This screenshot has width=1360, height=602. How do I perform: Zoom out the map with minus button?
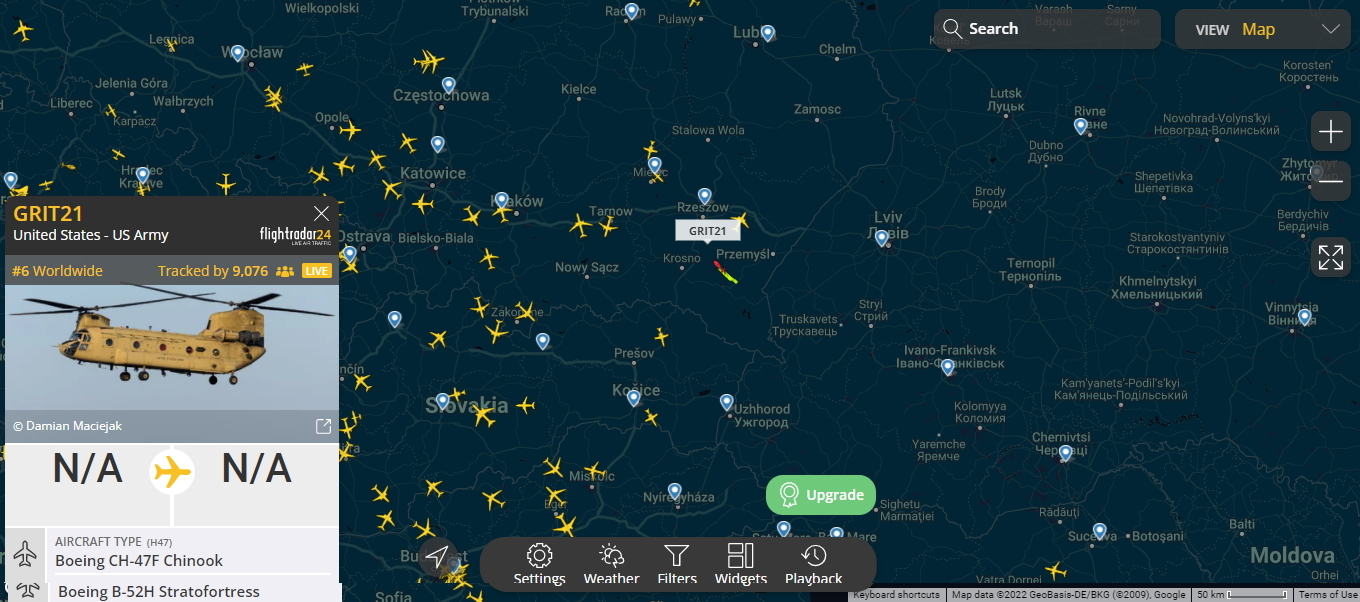pos(1331,181)
